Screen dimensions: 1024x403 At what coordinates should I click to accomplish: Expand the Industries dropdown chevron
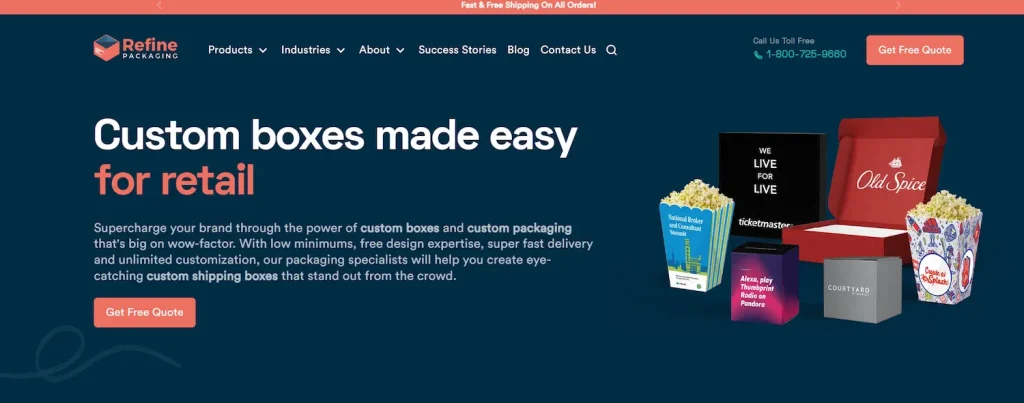[x=340, y=50]
